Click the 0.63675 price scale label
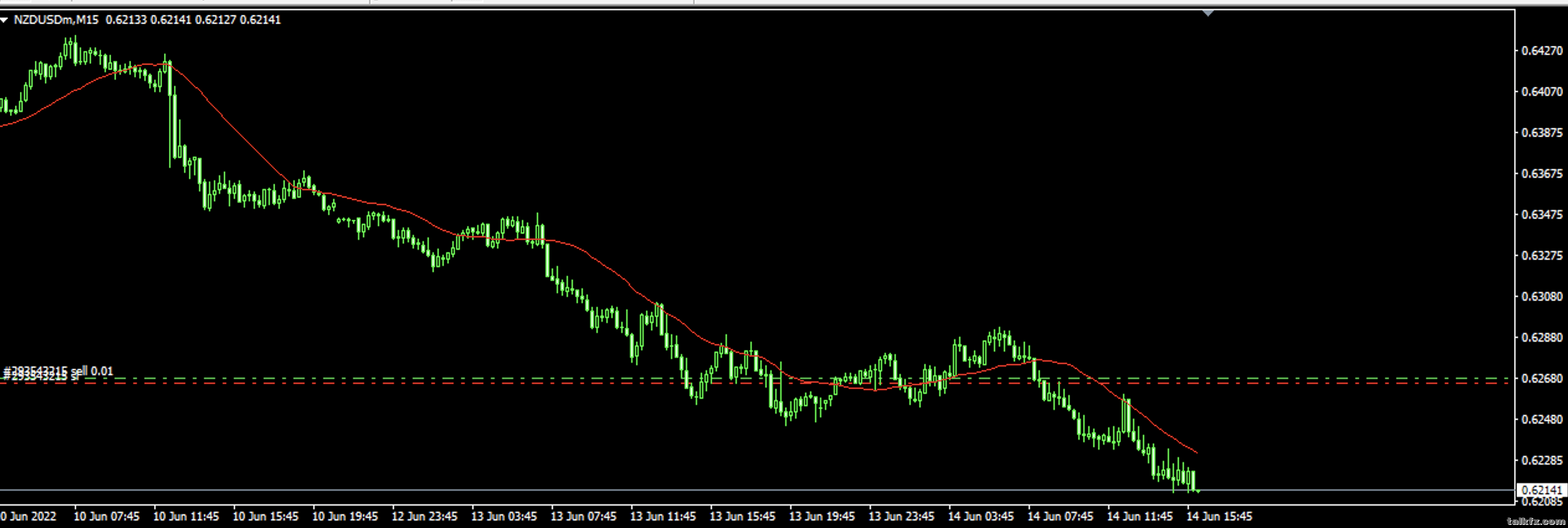This screenshot has height=528, width=1568. pos(1541,173)
